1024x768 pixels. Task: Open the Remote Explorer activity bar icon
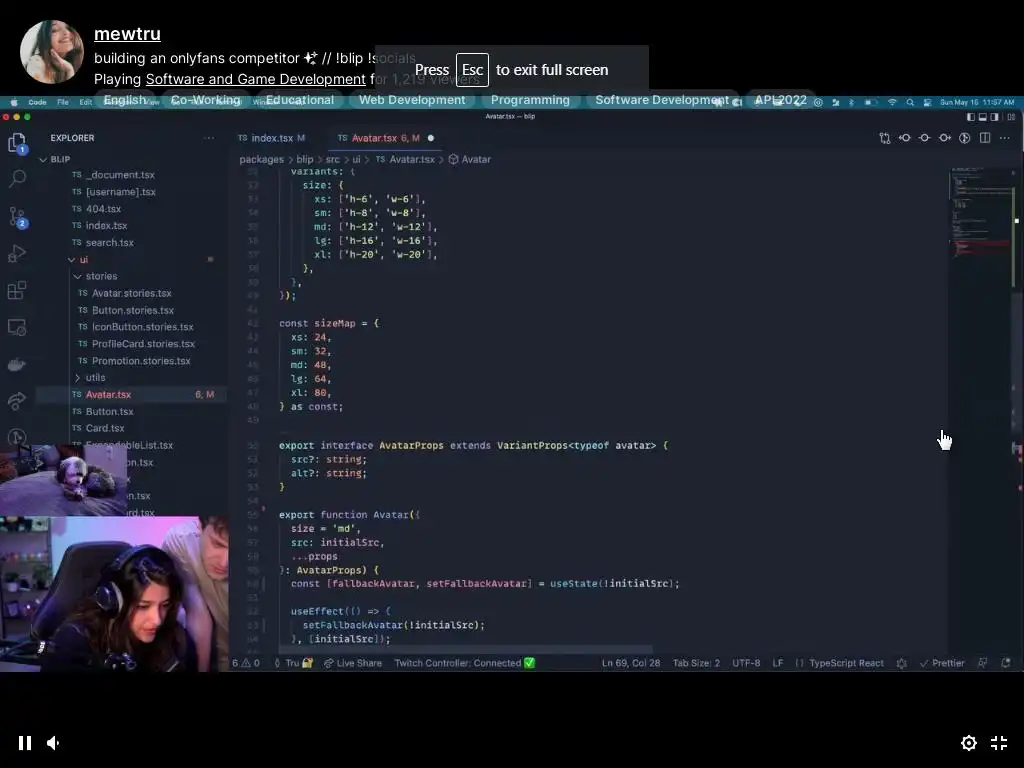(17, 327)
